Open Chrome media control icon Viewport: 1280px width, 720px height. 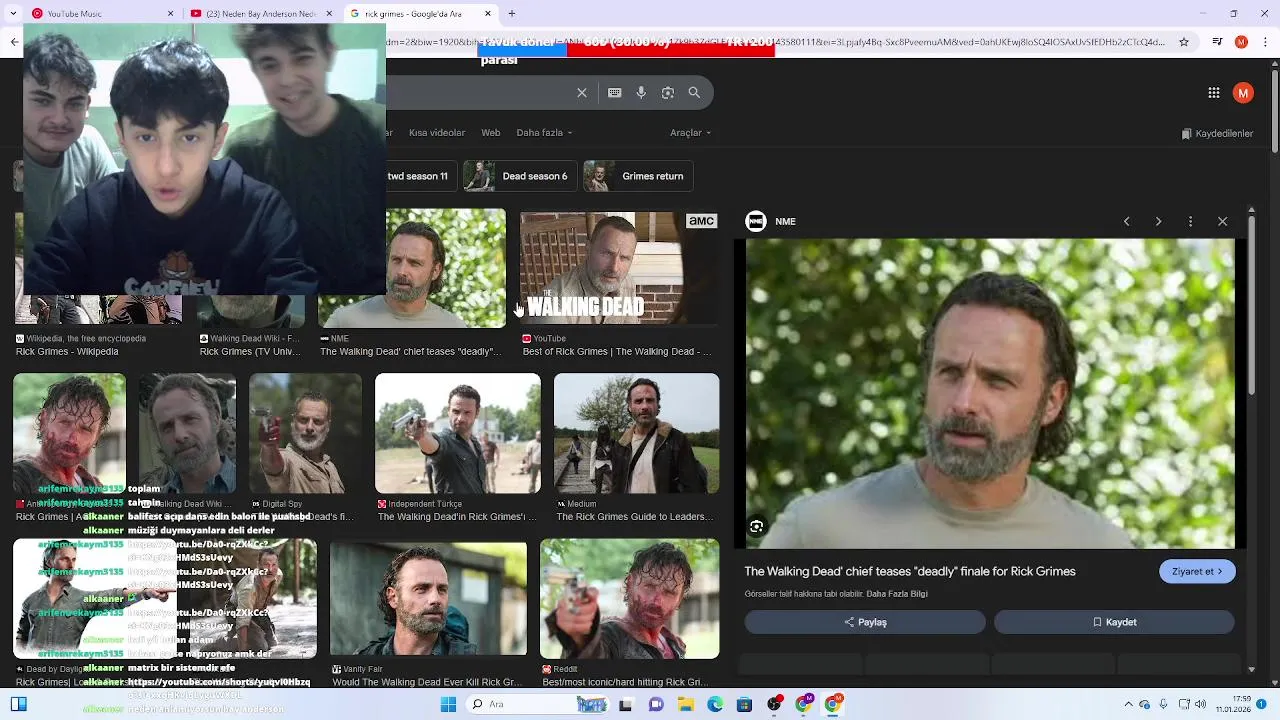[x=1217, y=42]
